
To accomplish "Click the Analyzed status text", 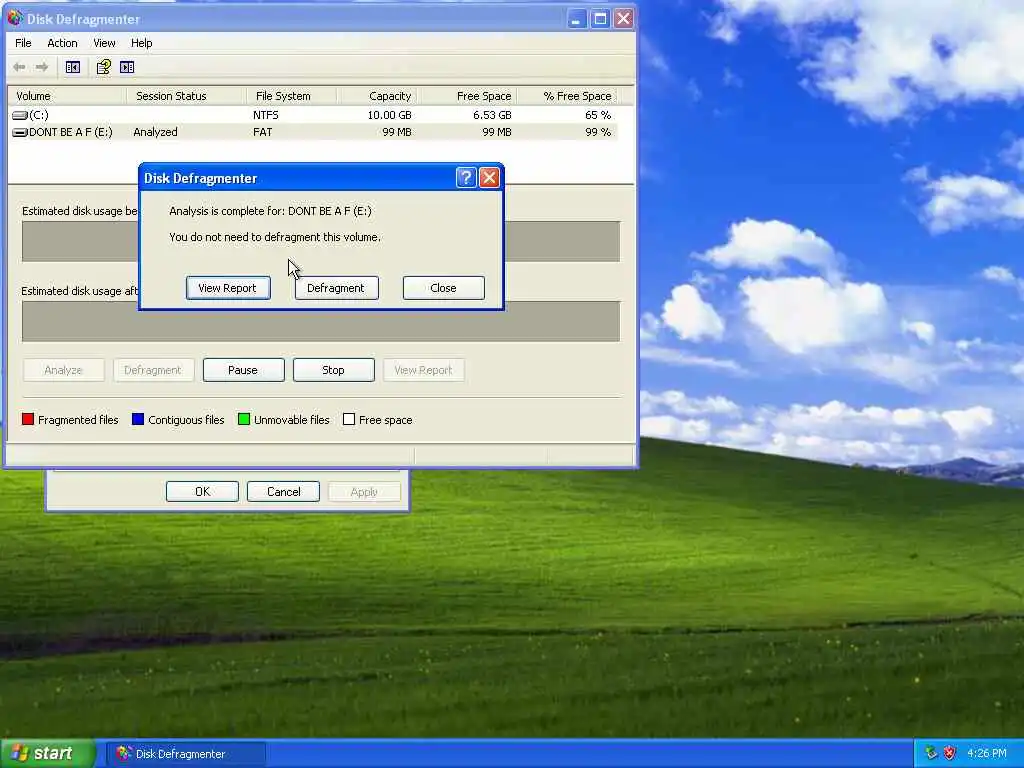I will [155, 132].
